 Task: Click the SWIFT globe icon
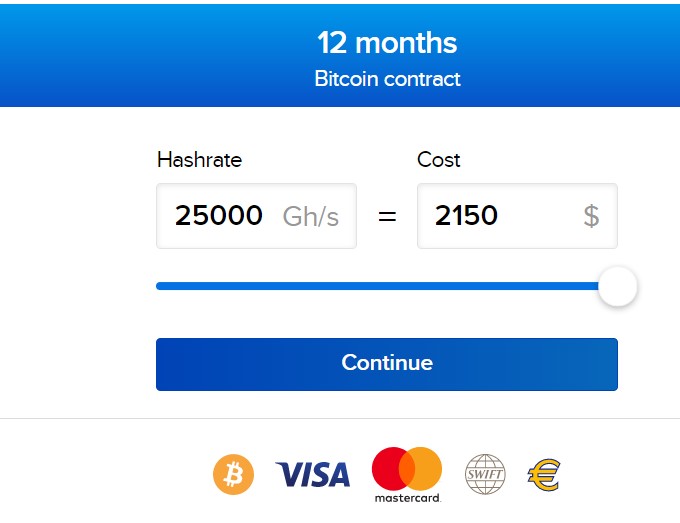click(x=485, y=474)
